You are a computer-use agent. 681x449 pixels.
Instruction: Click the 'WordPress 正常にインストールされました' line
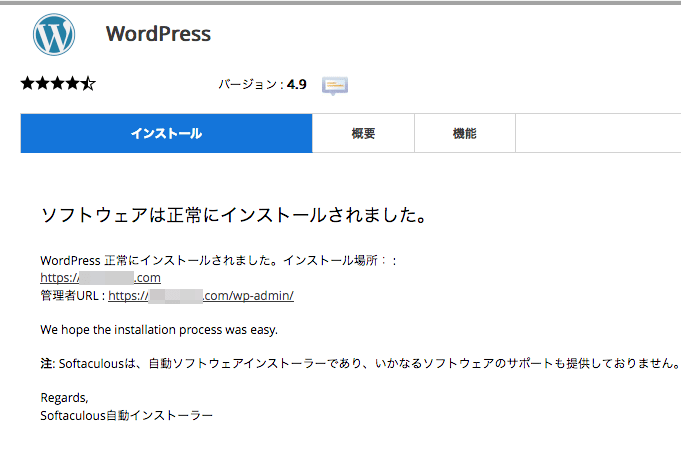pos(218,261)
